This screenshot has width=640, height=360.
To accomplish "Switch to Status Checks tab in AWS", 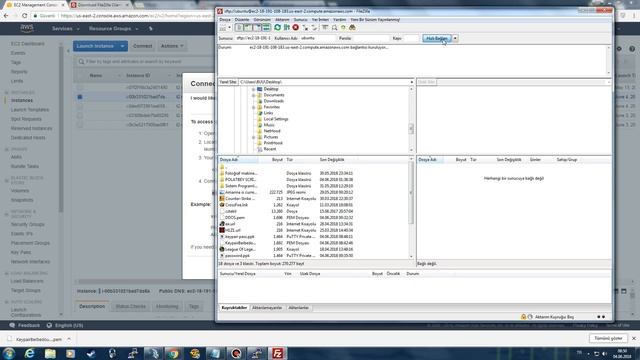I will pos(131,306).
